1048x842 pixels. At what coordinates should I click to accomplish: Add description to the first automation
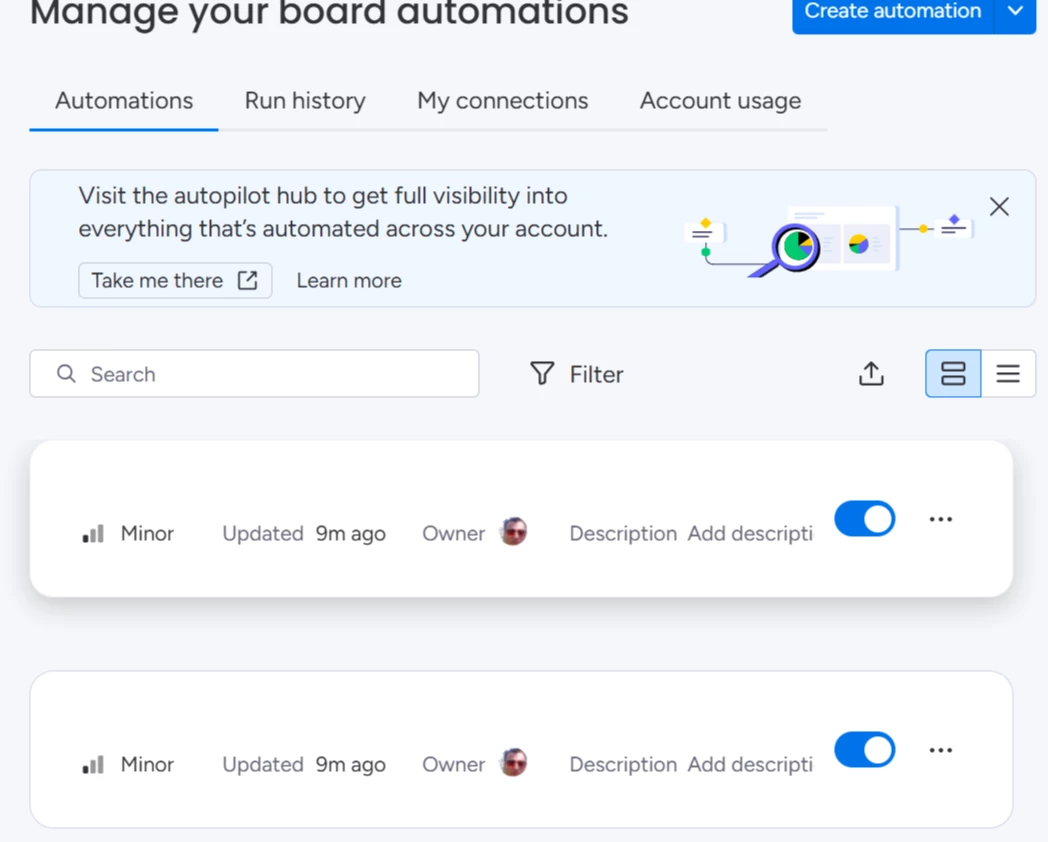coord(750,533)
